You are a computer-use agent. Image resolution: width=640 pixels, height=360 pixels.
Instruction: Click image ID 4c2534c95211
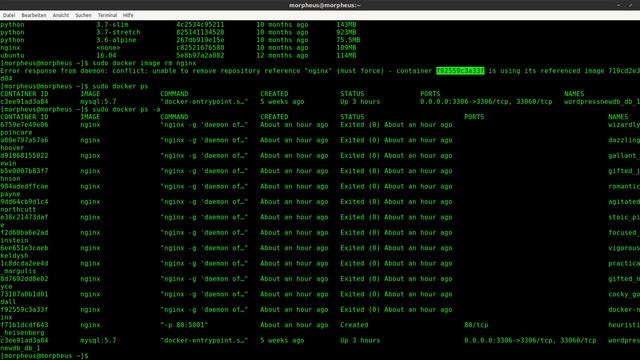tap(200, 24)
